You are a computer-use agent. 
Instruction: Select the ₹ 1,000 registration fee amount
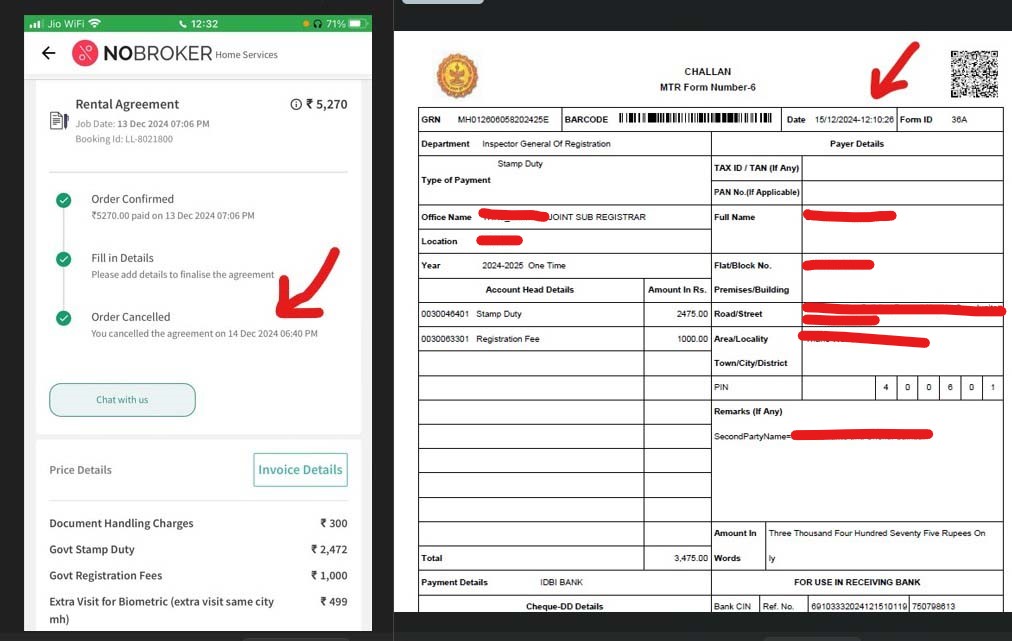(329, 575)
